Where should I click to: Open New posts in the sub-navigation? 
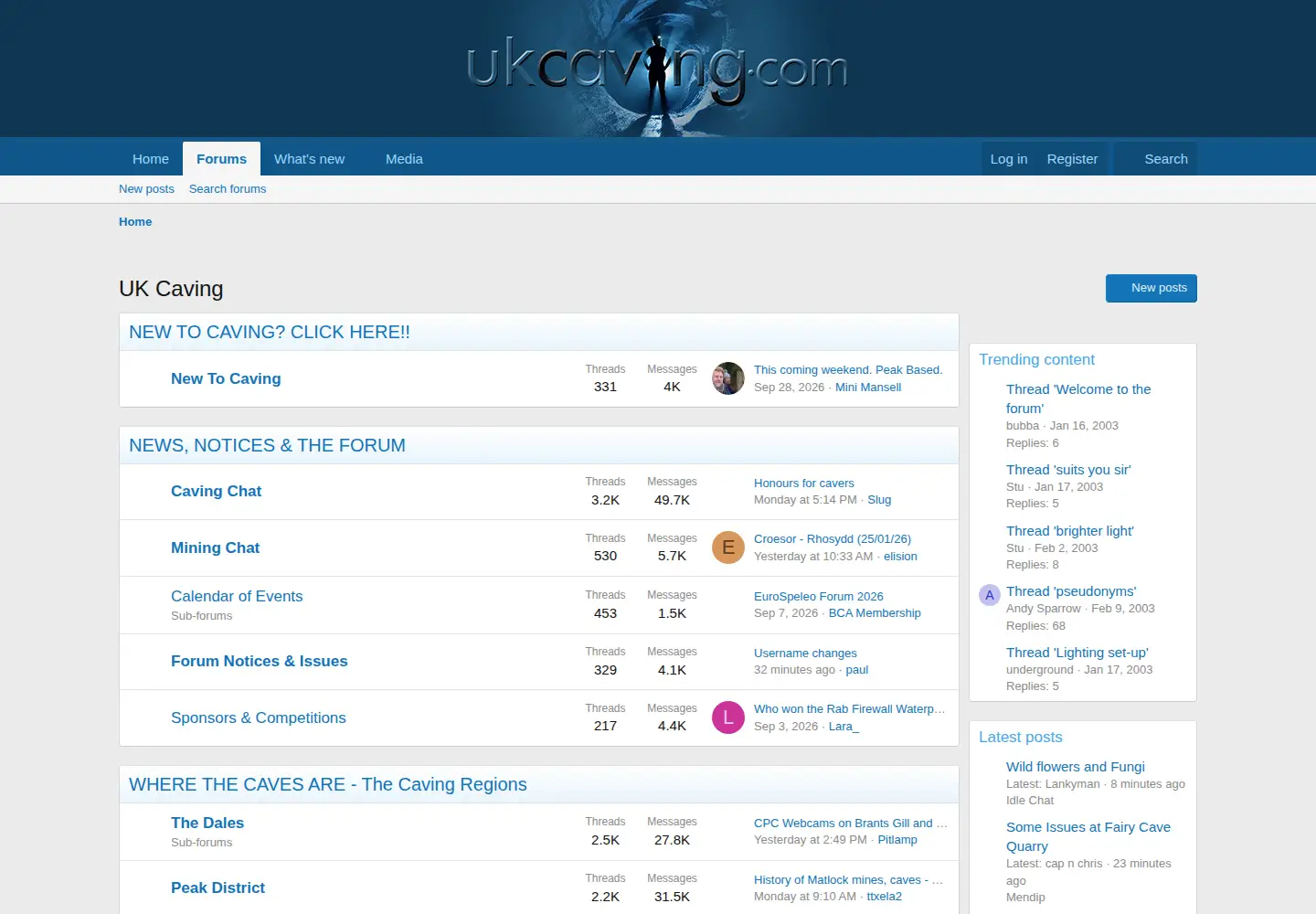pos(146,189)
